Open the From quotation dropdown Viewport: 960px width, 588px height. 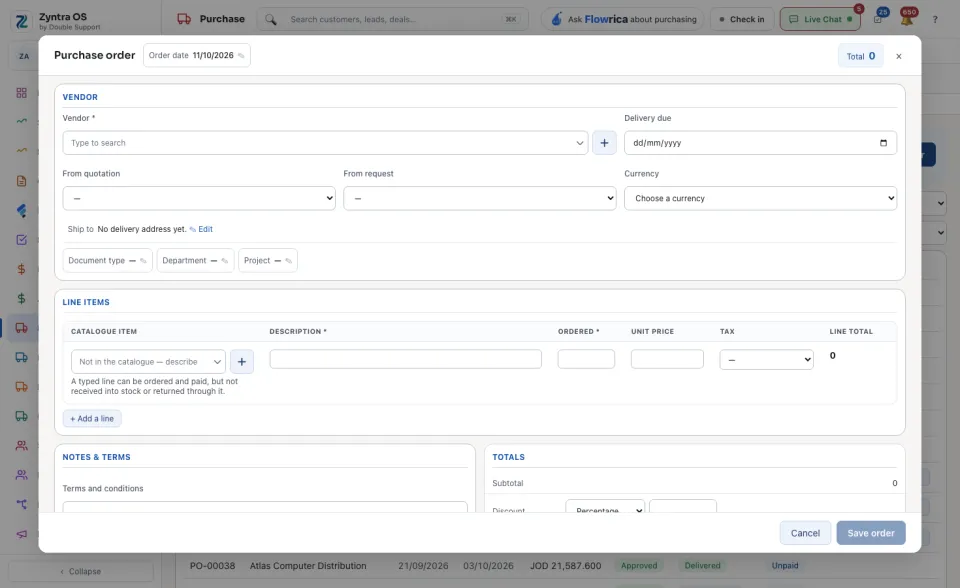199,198
